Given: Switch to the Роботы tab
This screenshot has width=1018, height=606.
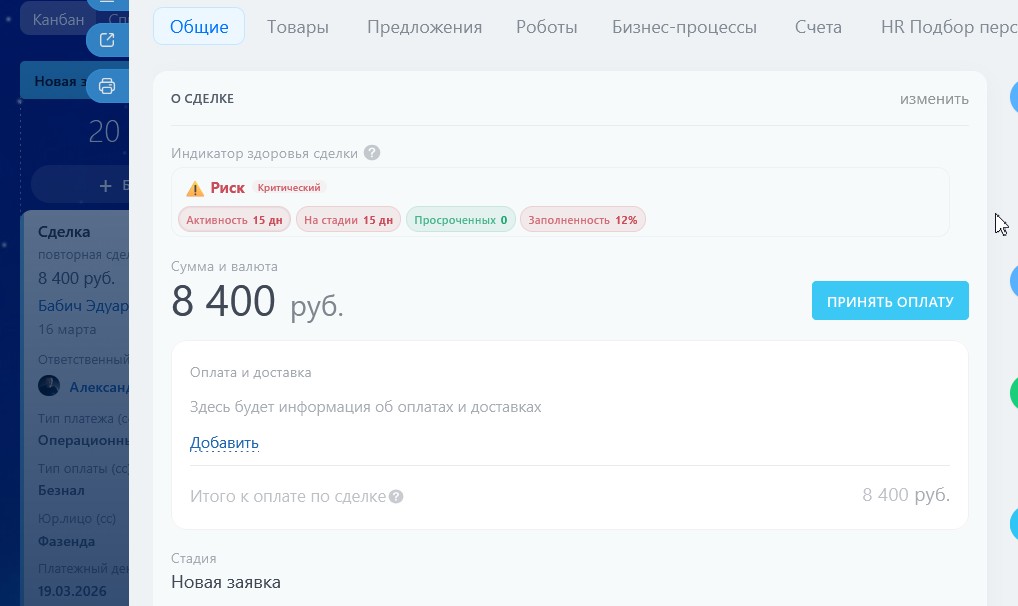Looking at the screenshot, I should click(547, 27).
